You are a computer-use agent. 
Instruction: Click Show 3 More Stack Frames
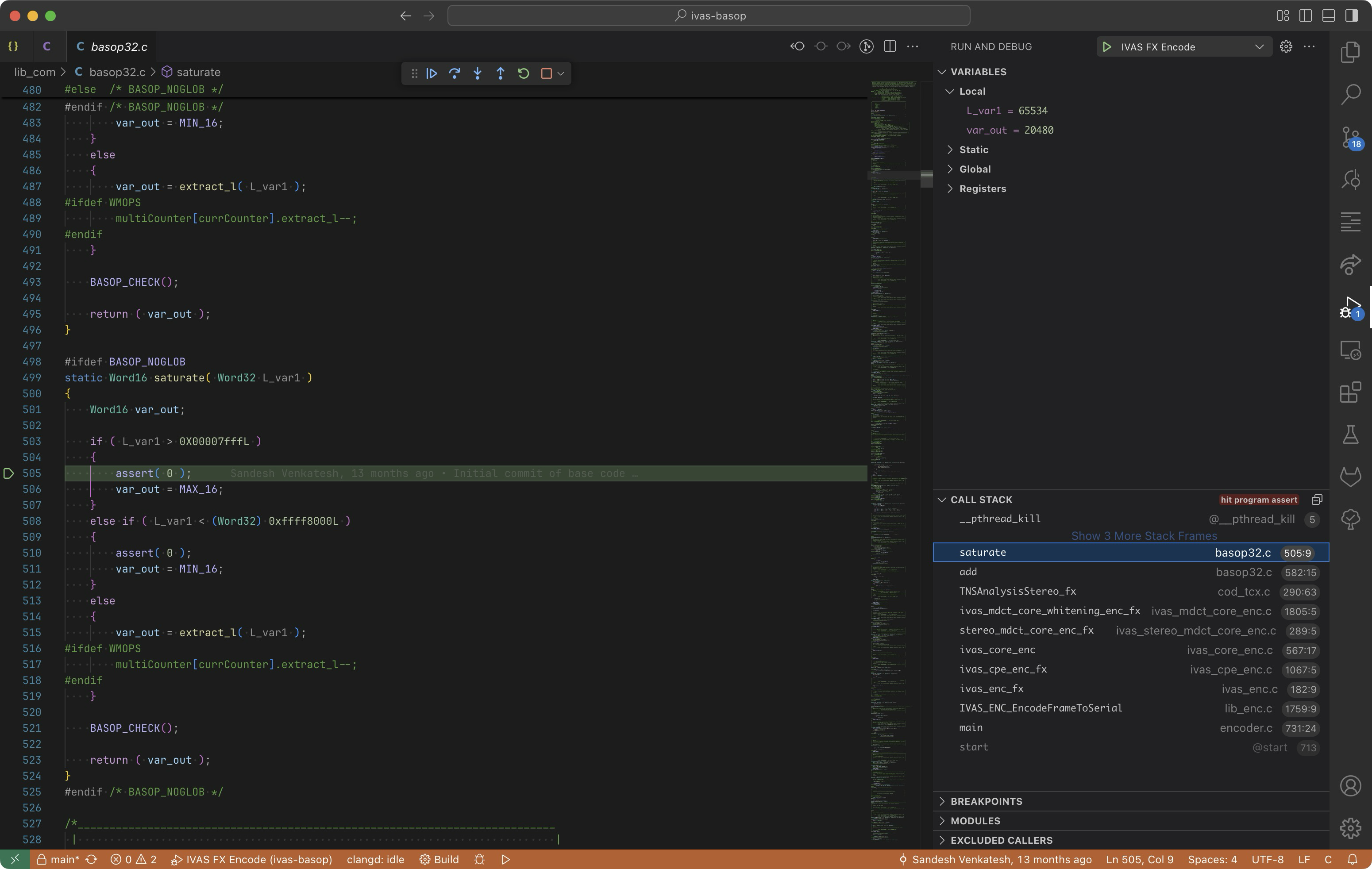(x=1144, y=536)
